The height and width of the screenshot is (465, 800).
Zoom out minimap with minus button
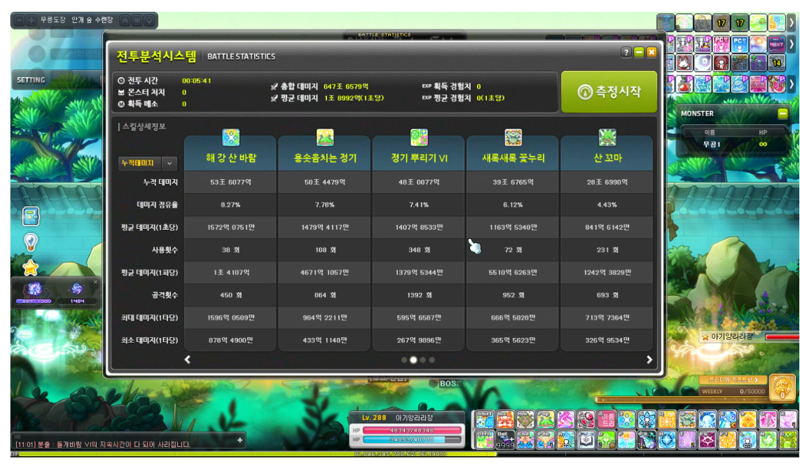point(19,20)
